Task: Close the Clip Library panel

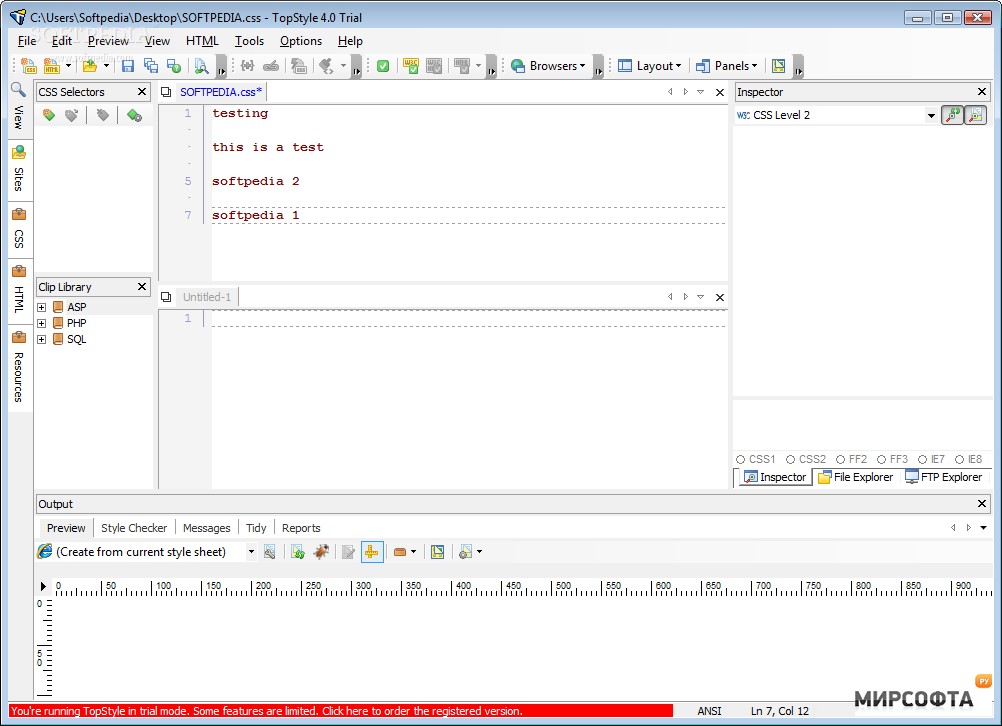Action: (142, 287)
